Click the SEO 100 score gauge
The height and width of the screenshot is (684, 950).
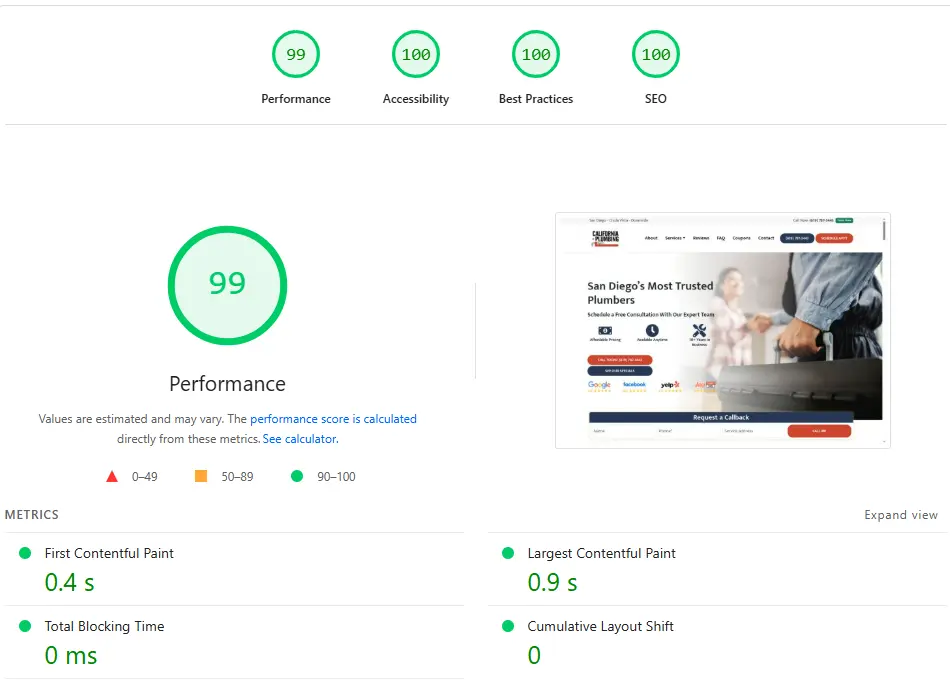tap(656, 55)
